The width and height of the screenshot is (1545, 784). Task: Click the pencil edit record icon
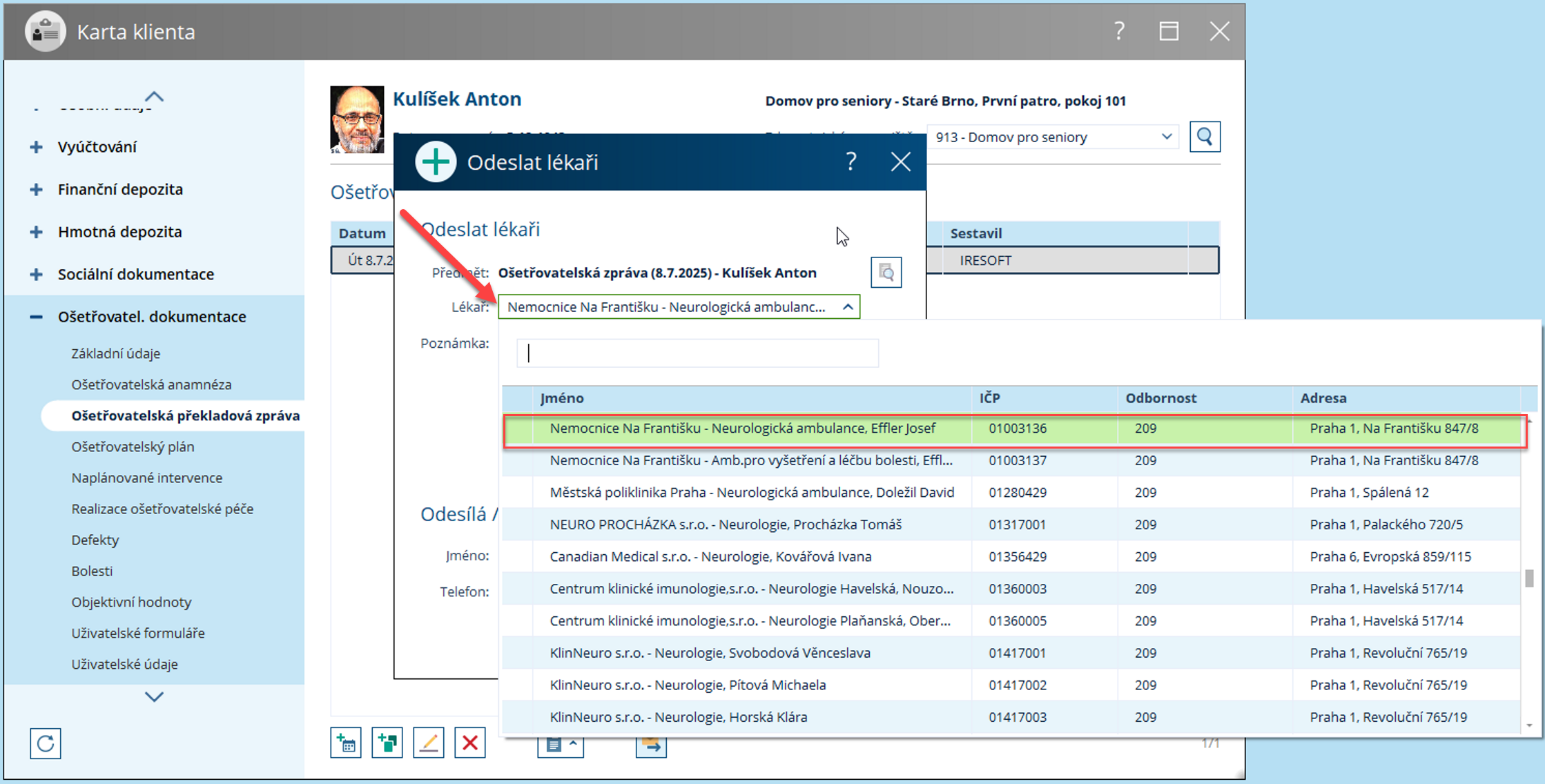point(429,743)
